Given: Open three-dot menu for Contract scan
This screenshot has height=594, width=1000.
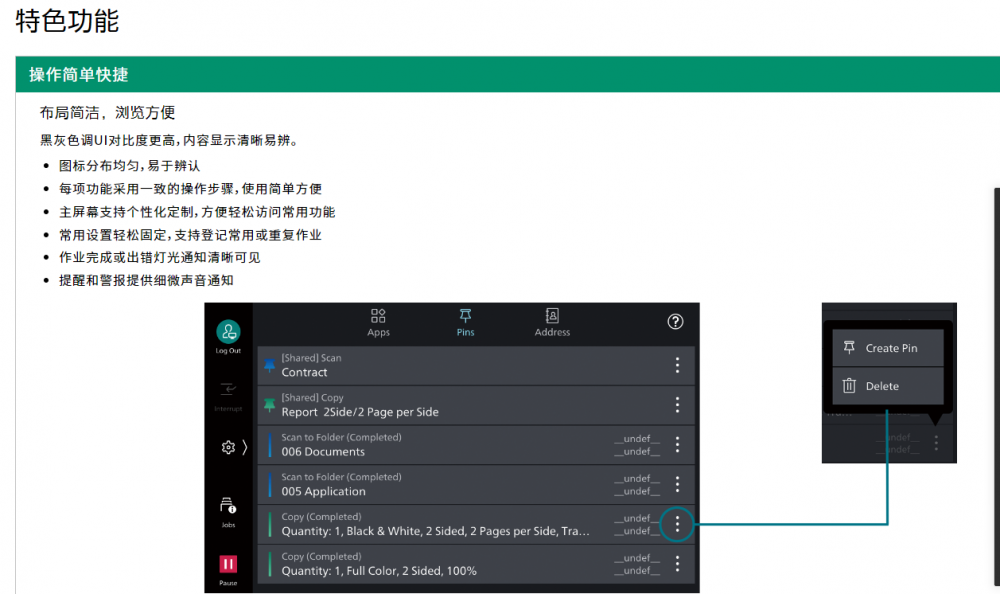Looking at the screenshot, I should (677, 365).
